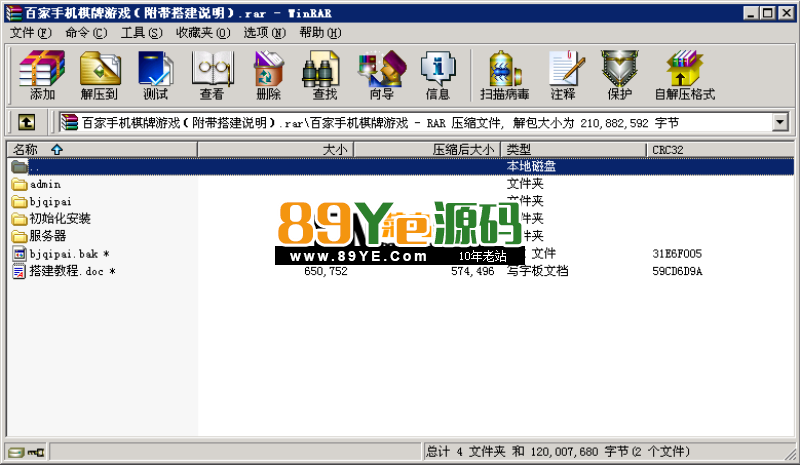The image size is (800, 465).
Task: Open the 工具(S) menu
Action: (141, 33)
